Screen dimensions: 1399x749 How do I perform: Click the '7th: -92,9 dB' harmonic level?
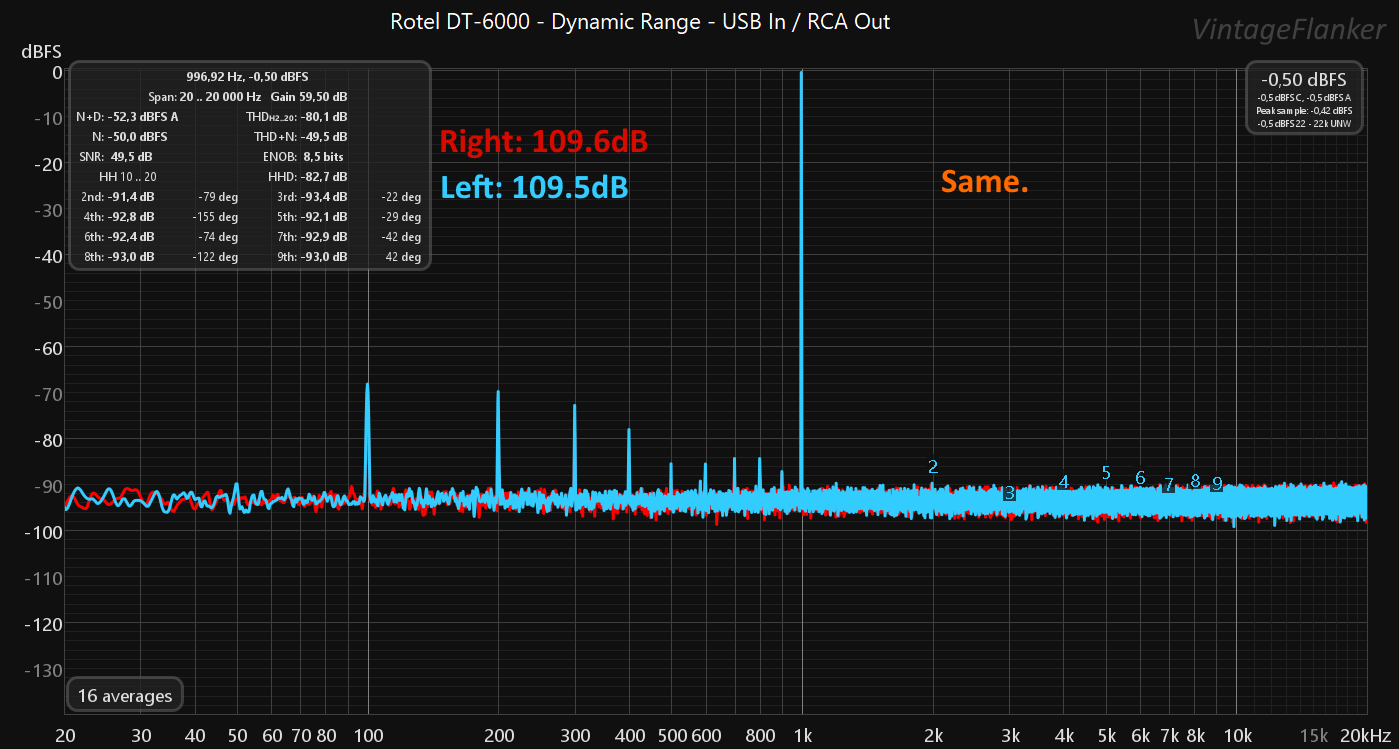311,237
